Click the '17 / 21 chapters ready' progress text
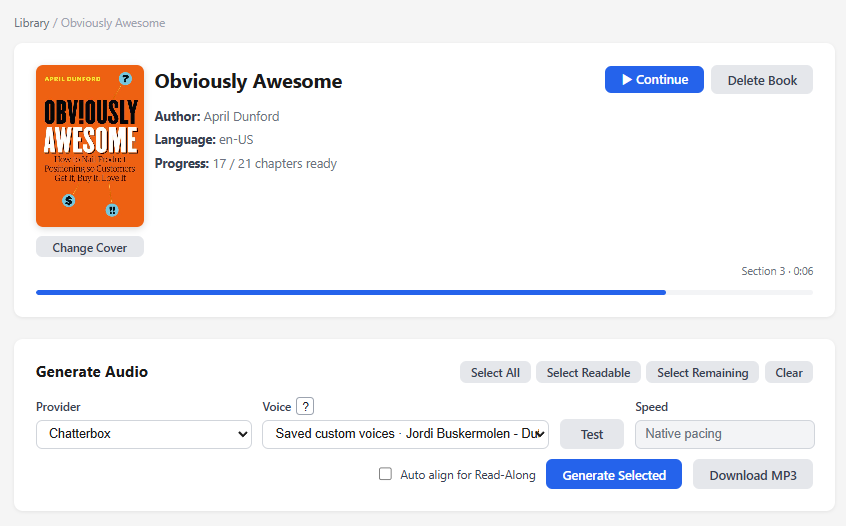The image size is (846, 526). 275,163
